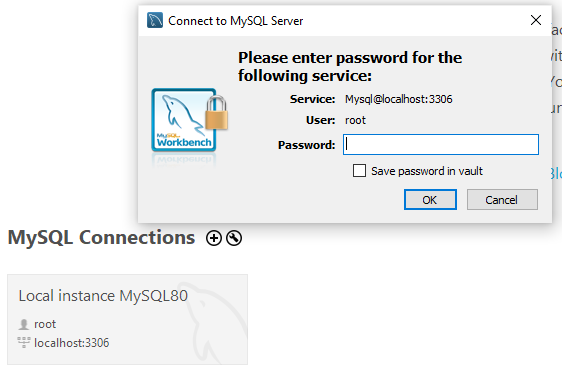562x369 pixels.
Task: Open manage connections wrench icon
Action: 234,238
